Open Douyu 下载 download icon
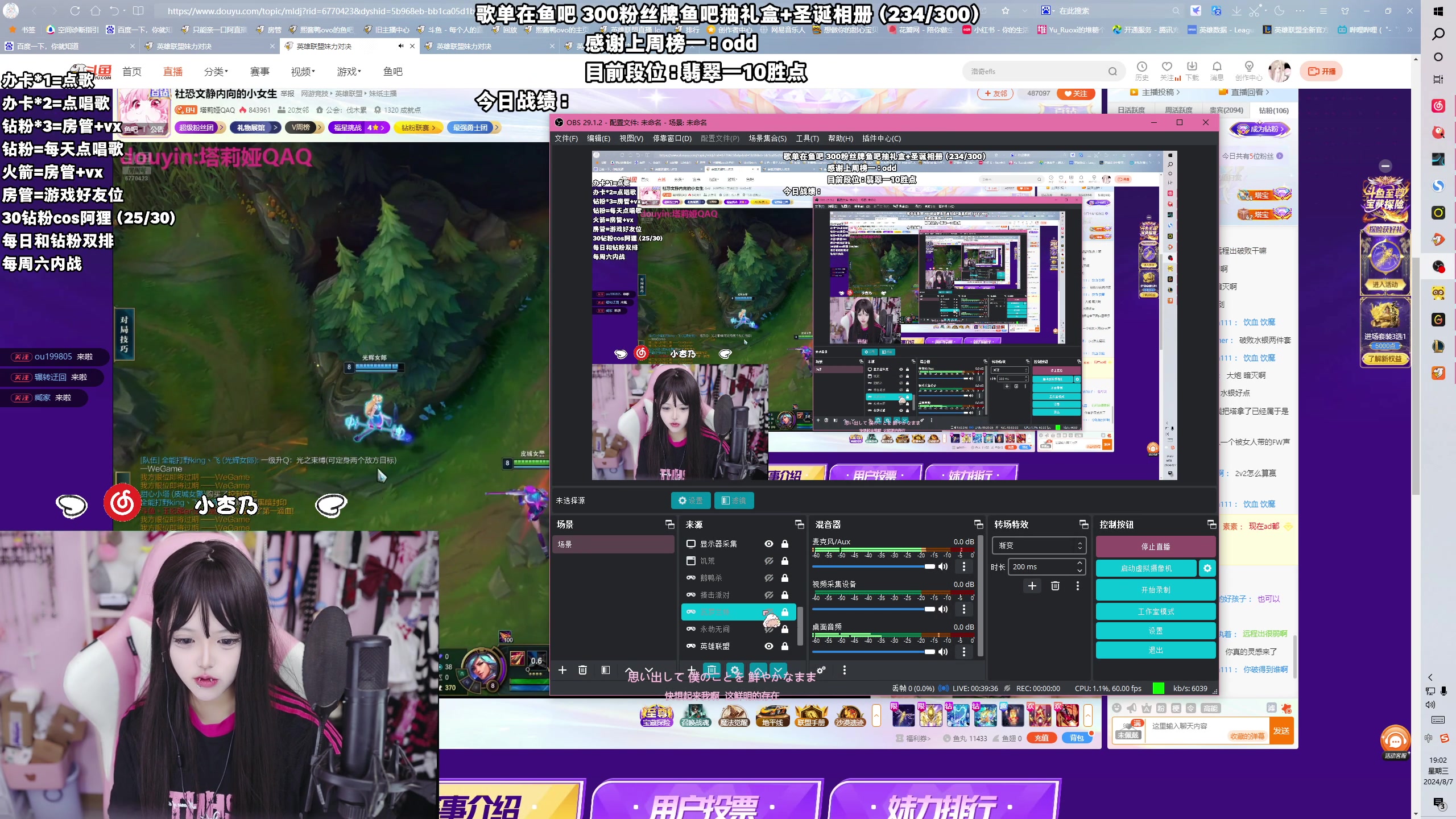 pos(1192,71)
